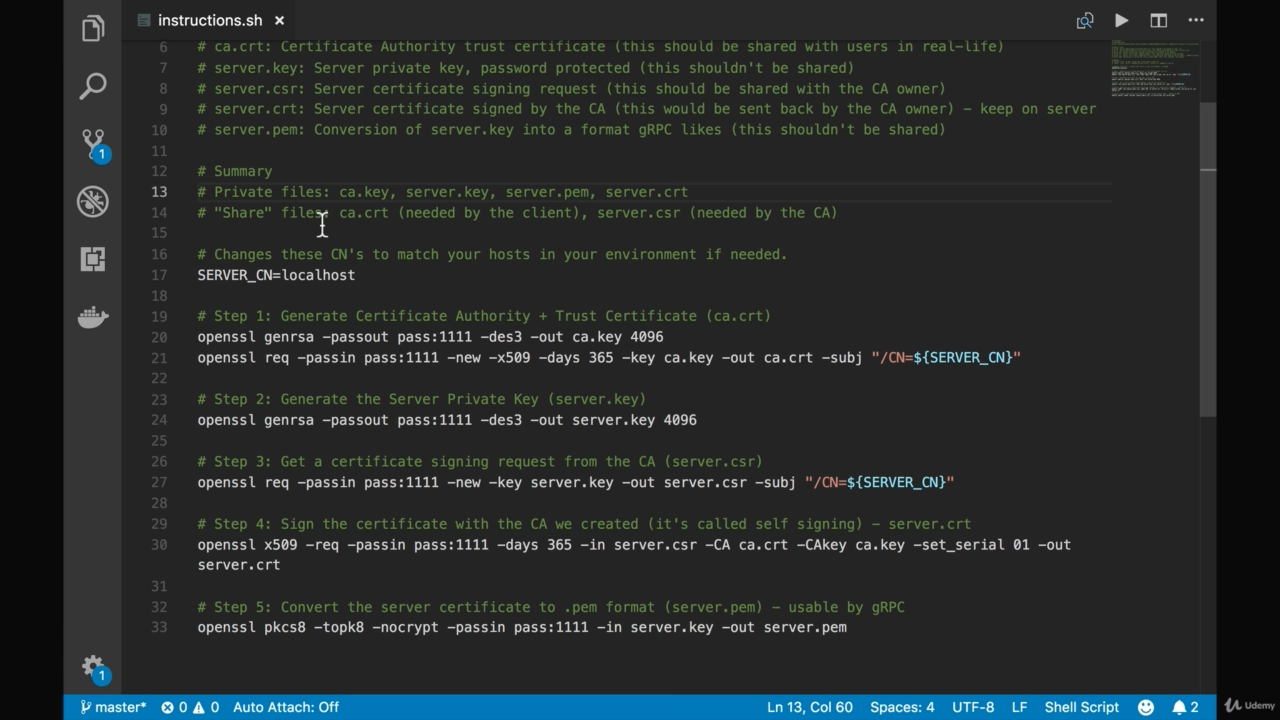1280x720 pixels.
Task: Open the Source Control view
Action: [x=93, y=144]
